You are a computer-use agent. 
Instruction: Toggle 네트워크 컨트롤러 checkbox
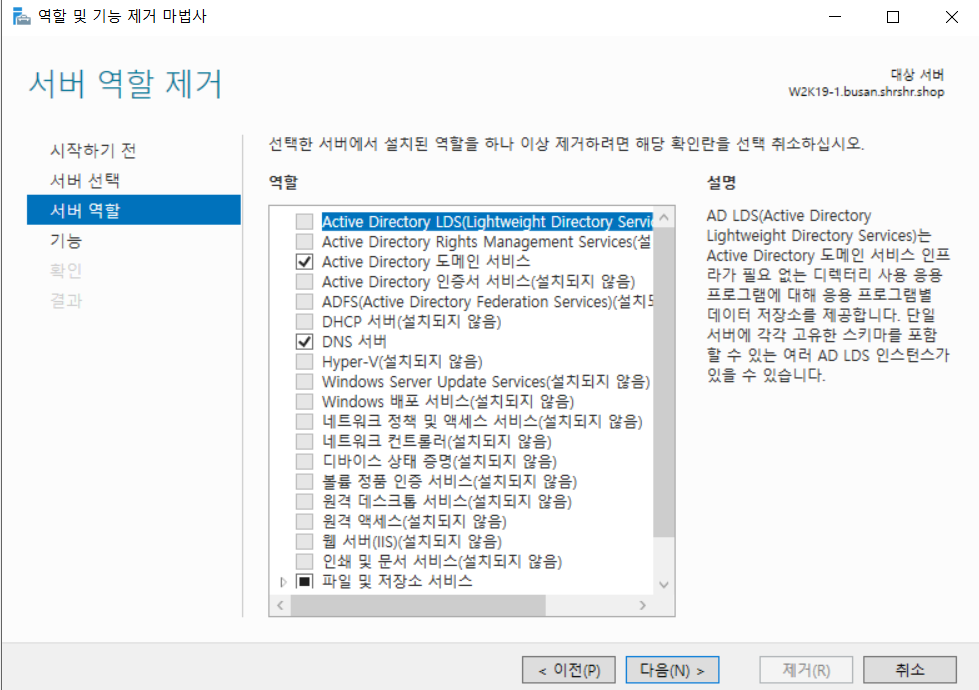pyautogui.click(x=305, y=441)
